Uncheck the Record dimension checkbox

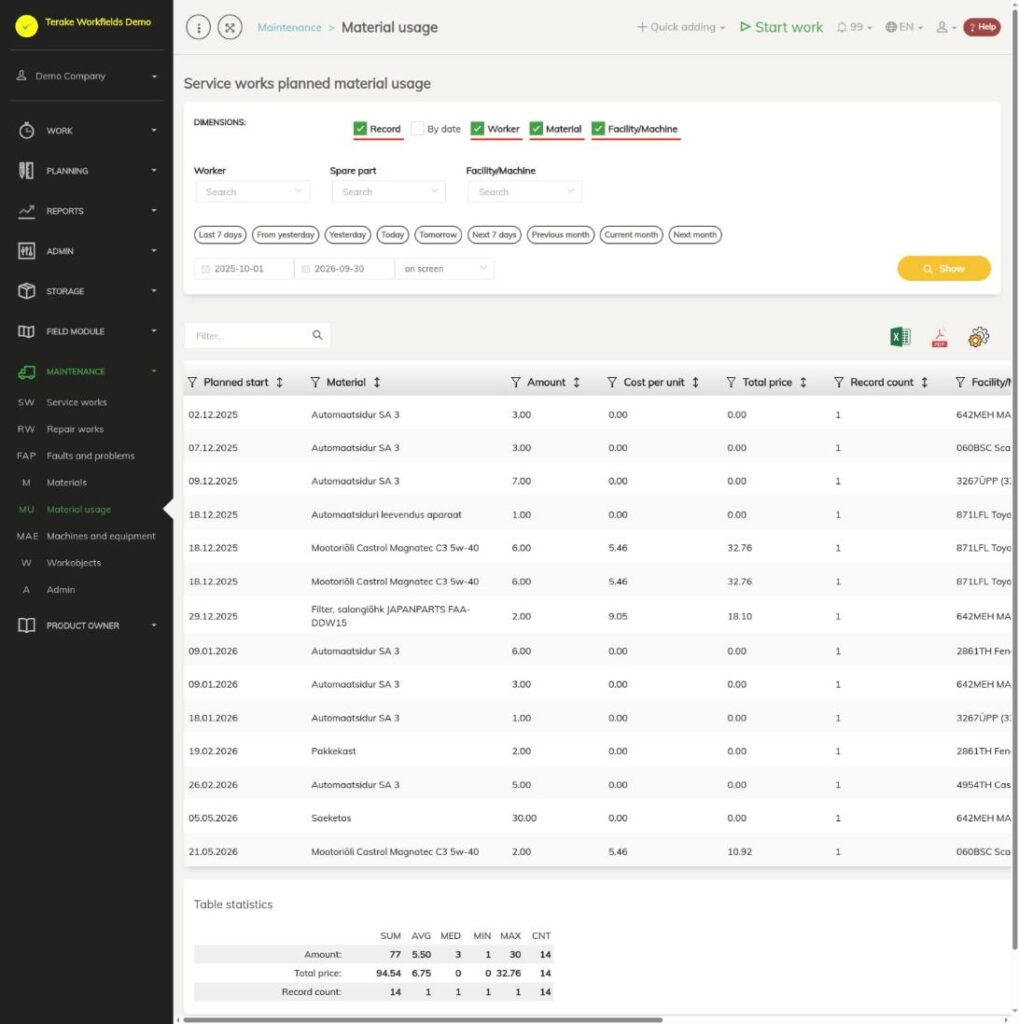[360, 129]
